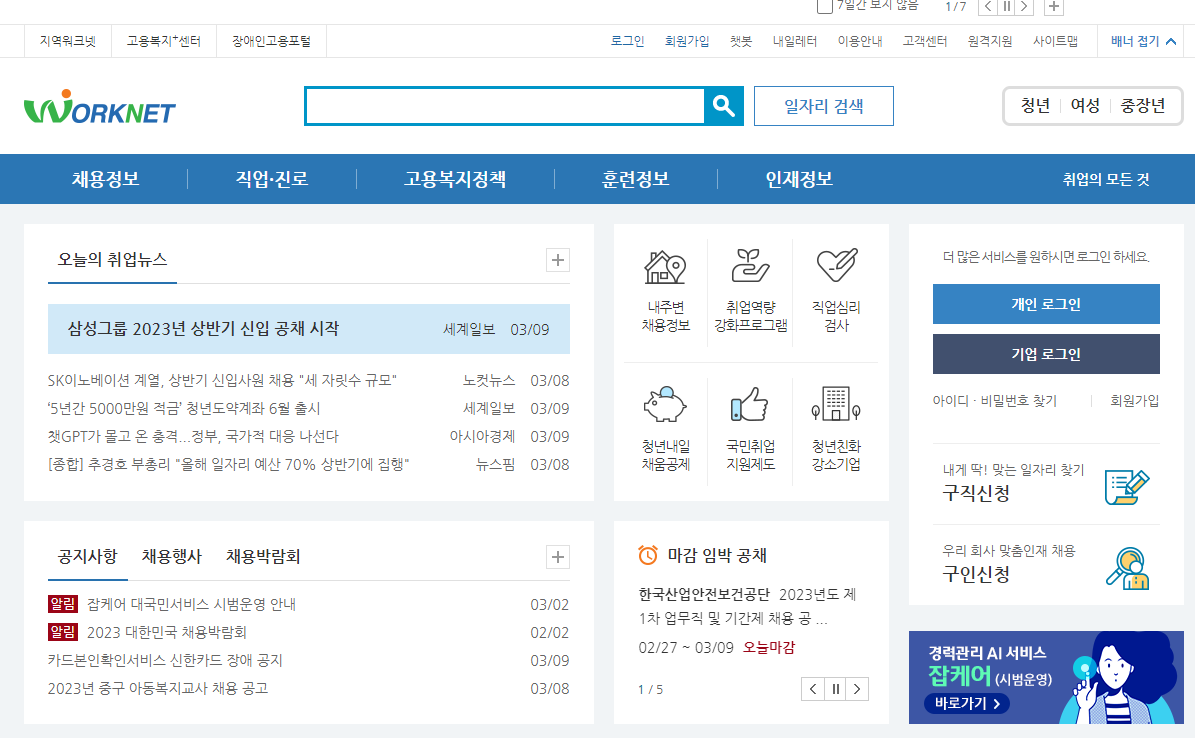The height and width of the screenshot is (738, 1195).
Task: Open 잡케어 대국민서비스 시범운영 안내 notice
Action: 191,605
